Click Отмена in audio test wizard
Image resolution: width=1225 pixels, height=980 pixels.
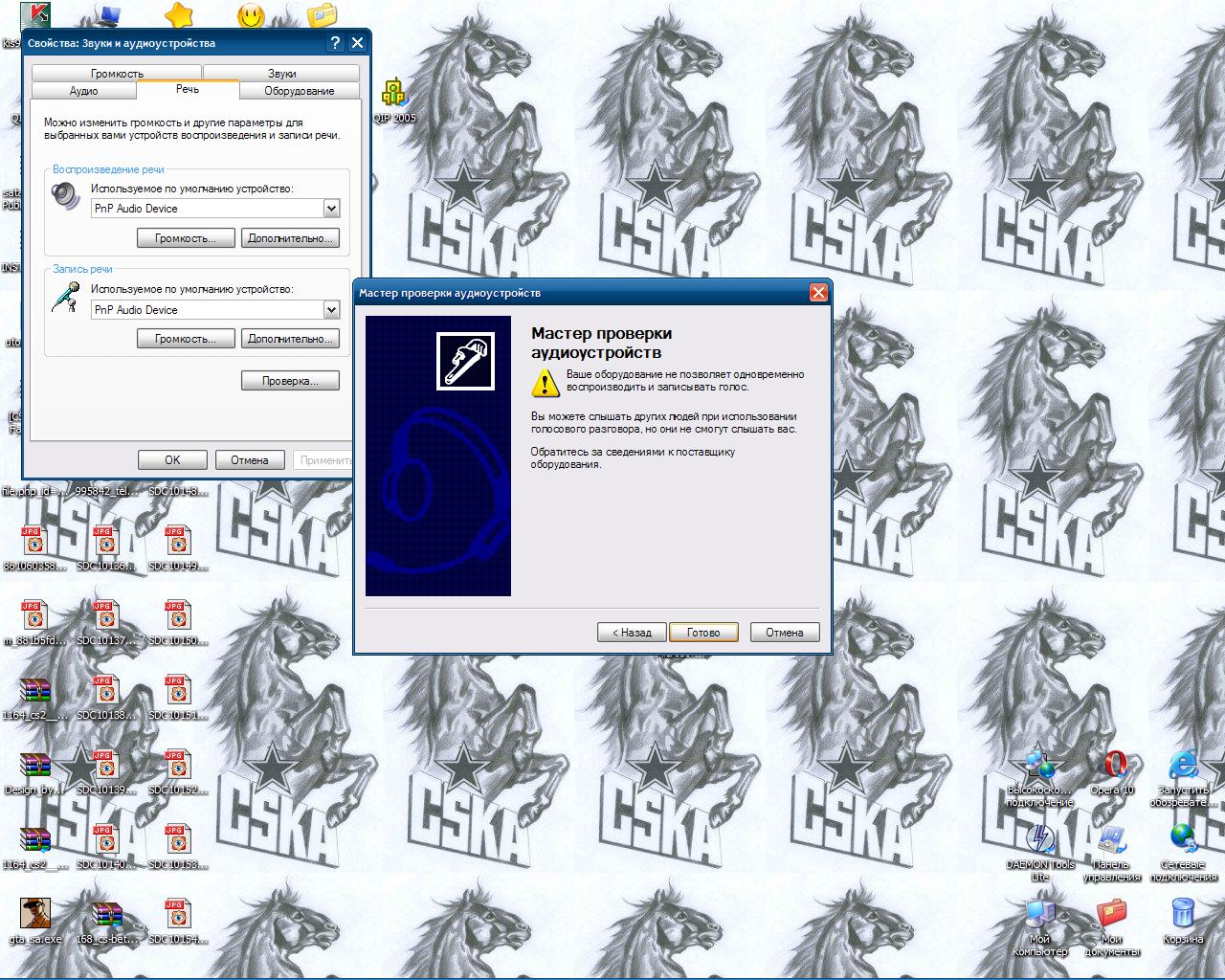click(785, 633)
